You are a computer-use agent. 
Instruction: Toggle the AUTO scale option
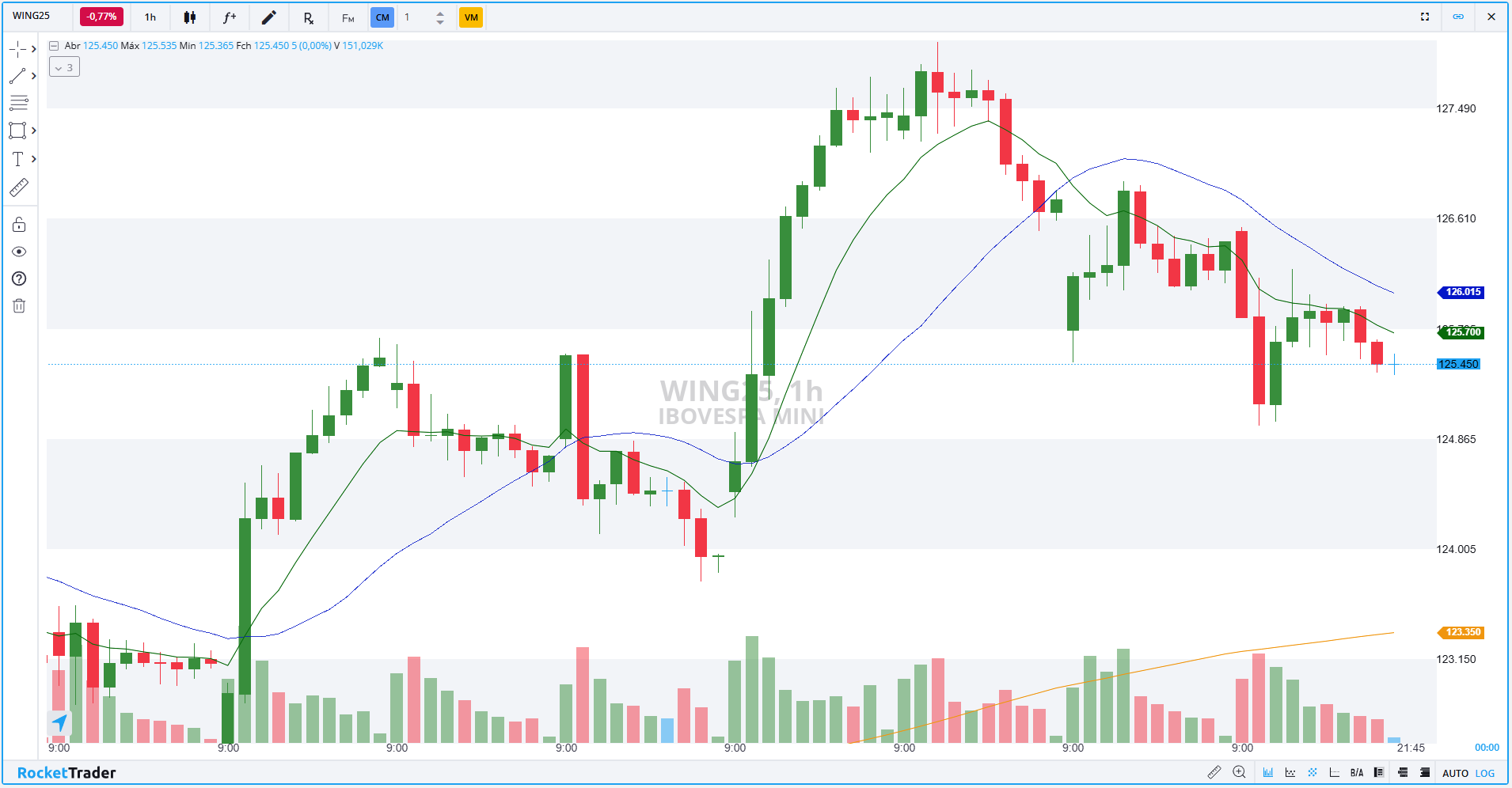coord(1455,773)
